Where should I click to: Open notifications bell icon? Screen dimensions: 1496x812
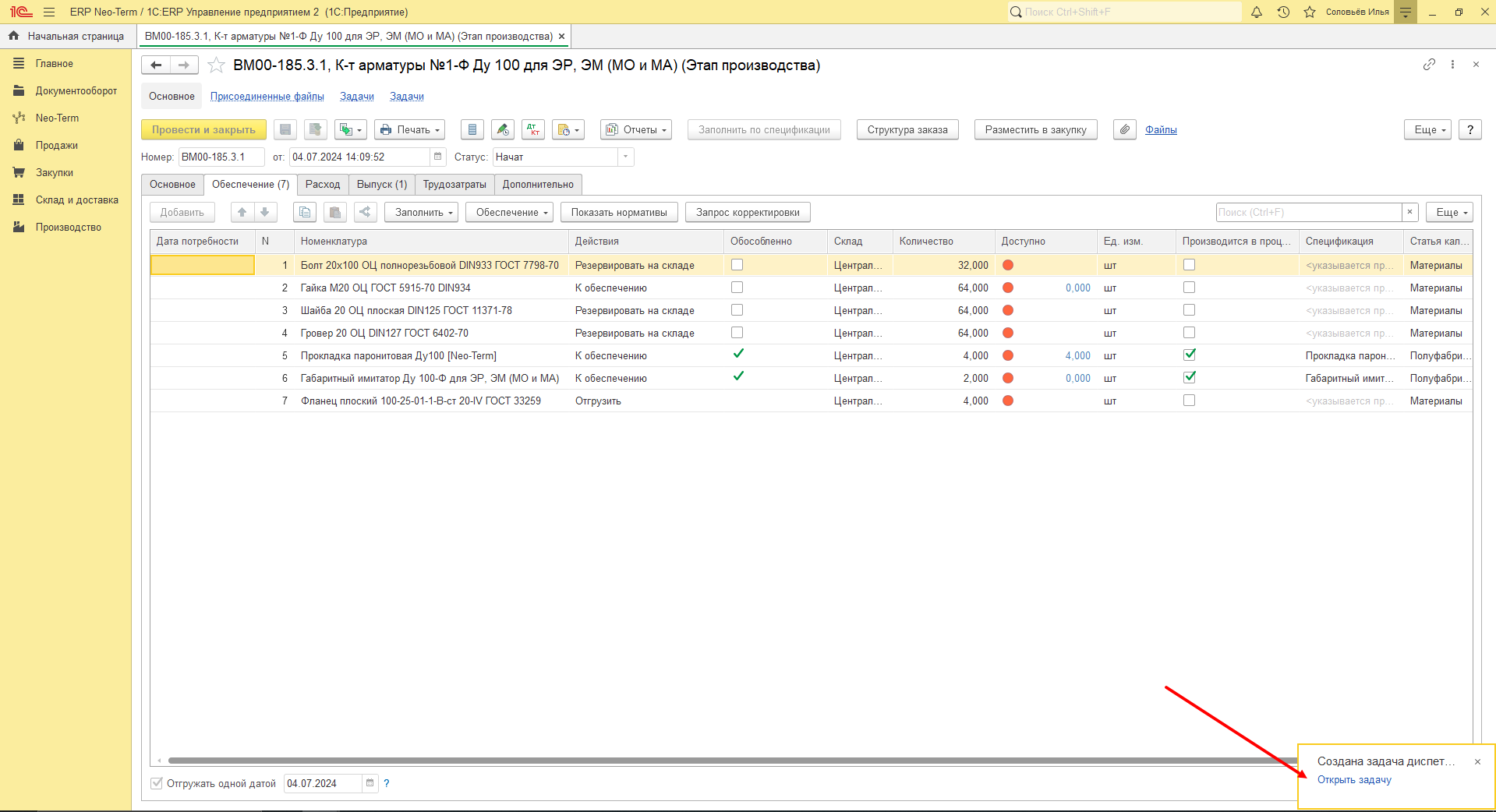click(x=1257, y=12)
